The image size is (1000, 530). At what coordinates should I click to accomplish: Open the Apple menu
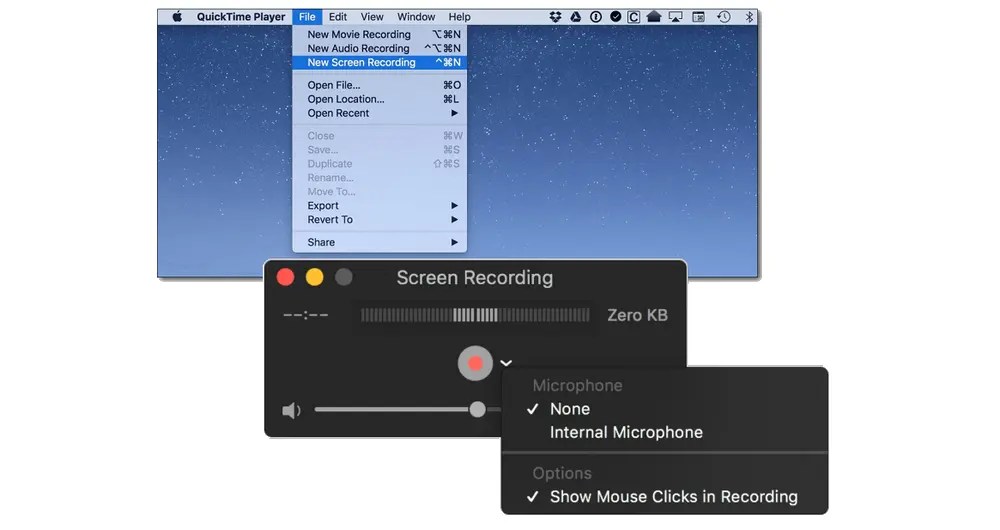pos(177,17)
